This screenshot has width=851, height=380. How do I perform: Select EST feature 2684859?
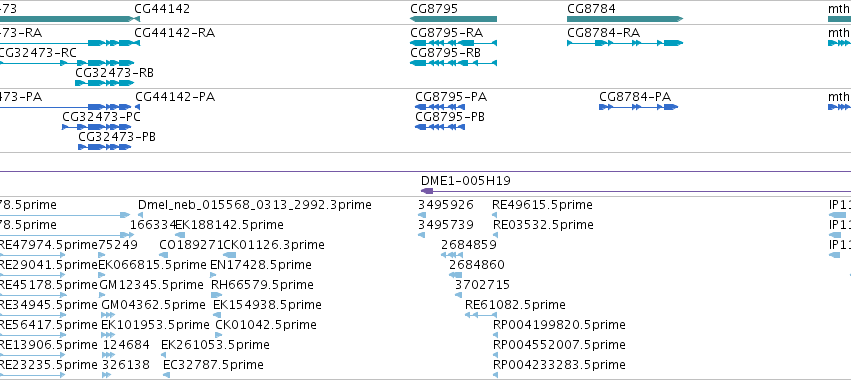click(452, 255)
